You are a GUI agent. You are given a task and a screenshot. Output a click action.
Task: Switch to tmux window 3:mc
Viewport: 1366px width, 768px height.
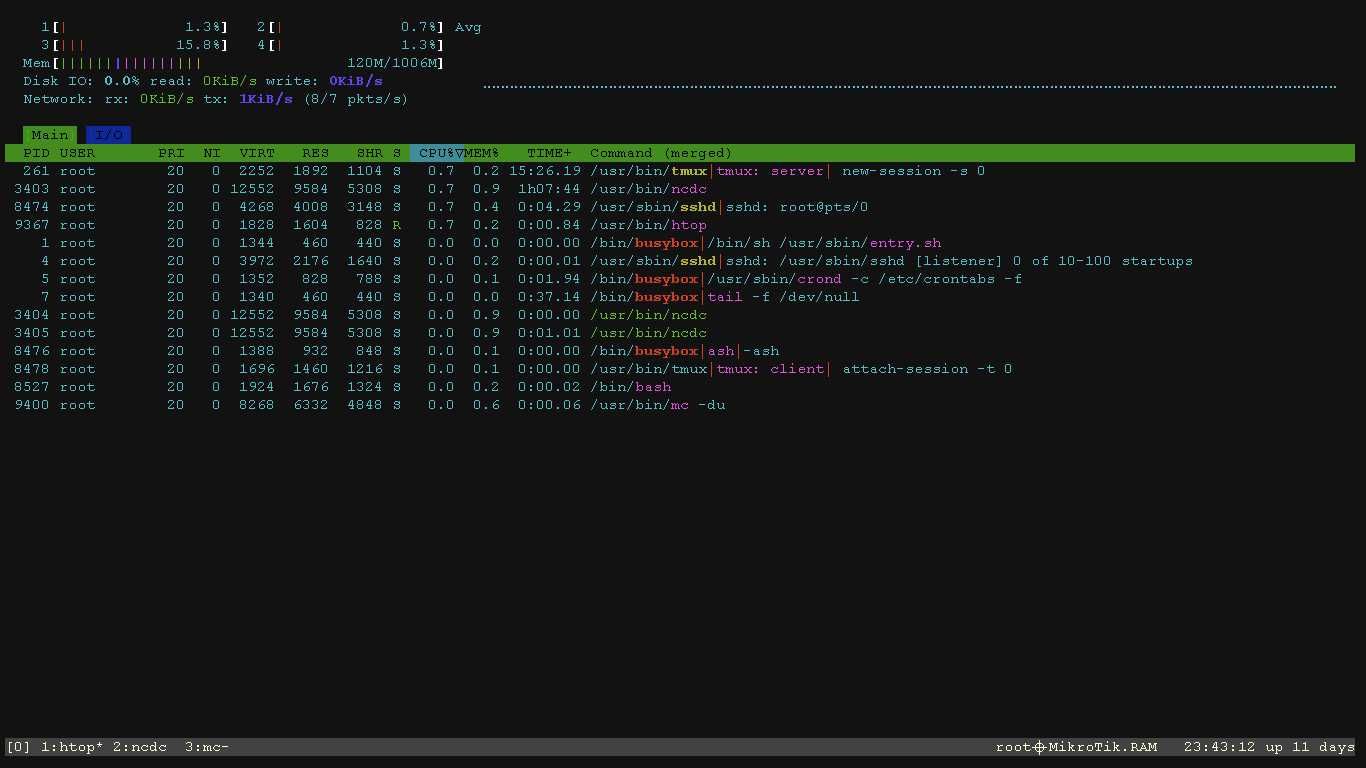click(207, 747)
